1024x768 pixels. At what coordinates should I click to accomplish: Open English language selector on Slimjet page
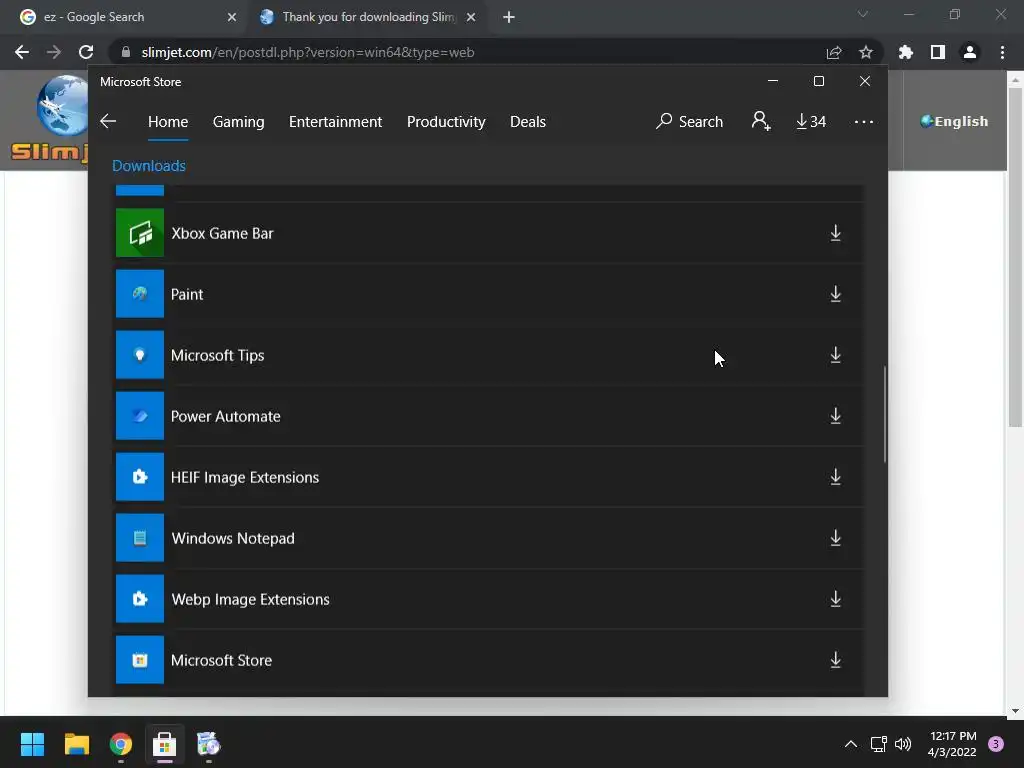click(954, 121)
